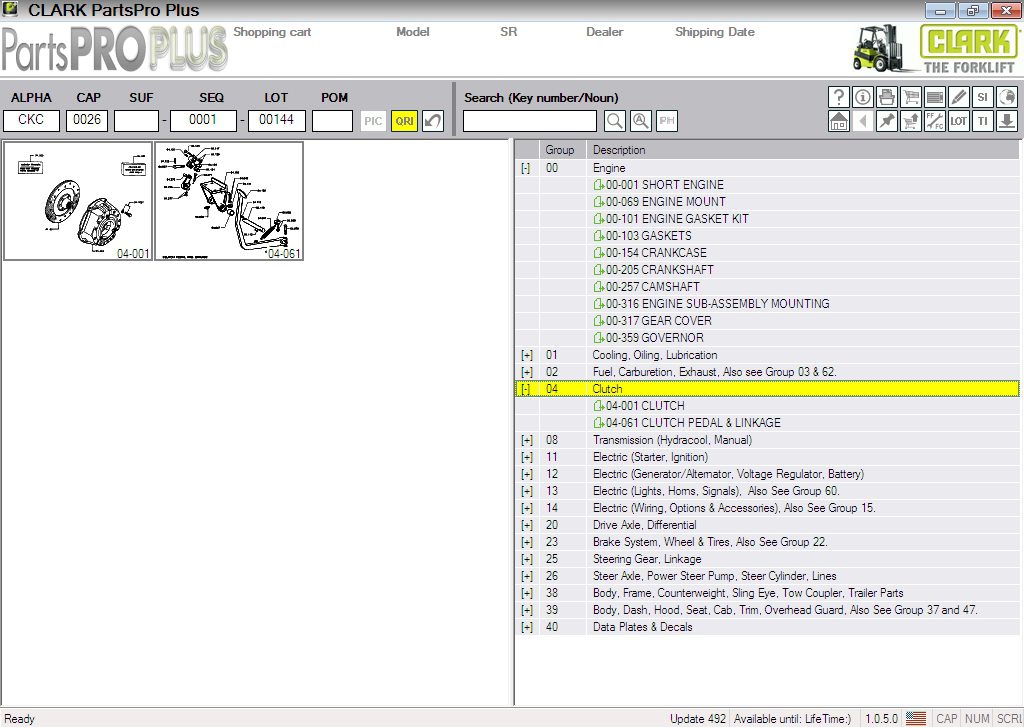Open 04-001 CLUTCH entry
This screenshot has width=1024, height=728.
click(x=639, y=405)
